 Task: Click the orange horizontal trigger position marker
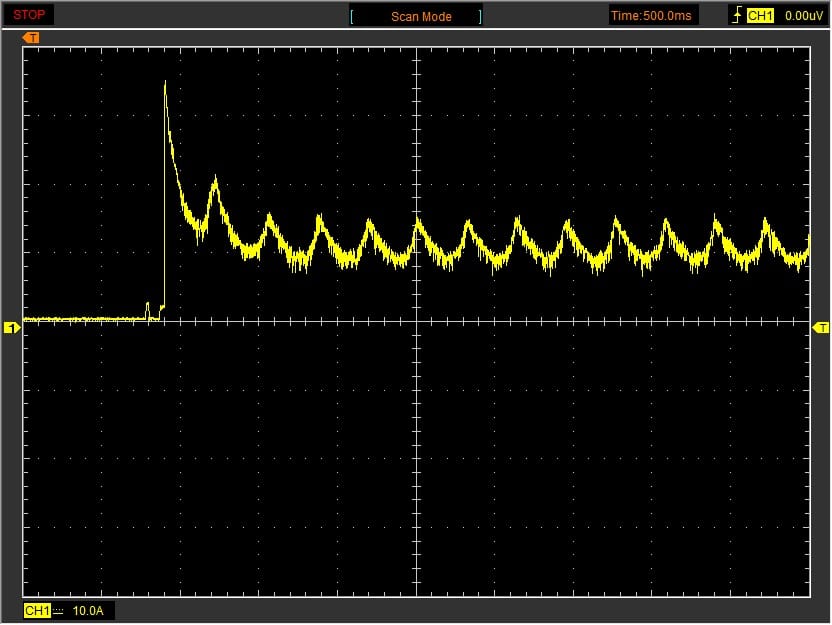(31, 38)
